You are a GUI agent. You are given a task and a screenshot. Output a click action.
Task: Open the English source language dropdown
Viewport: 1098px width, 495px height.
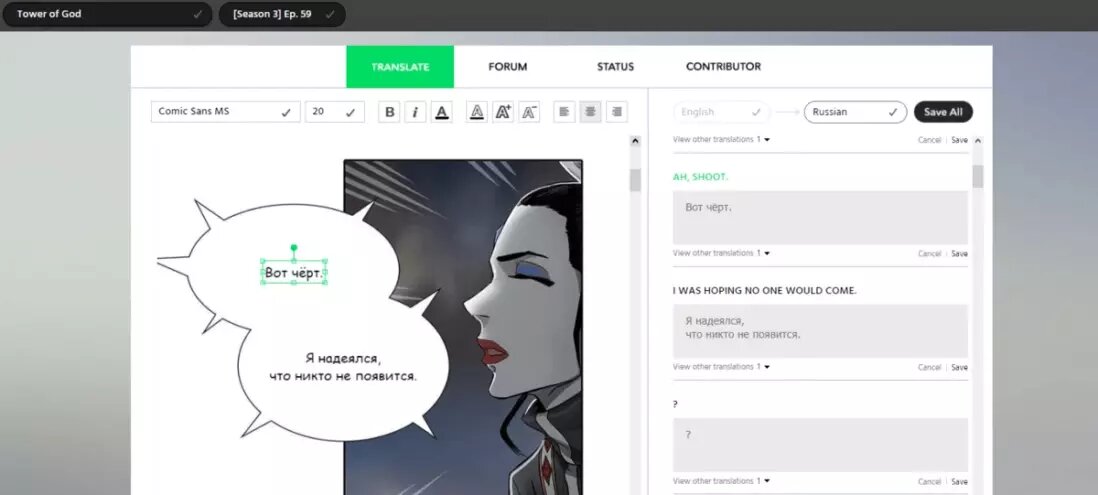pyautogui.click(x=721, y=112)
